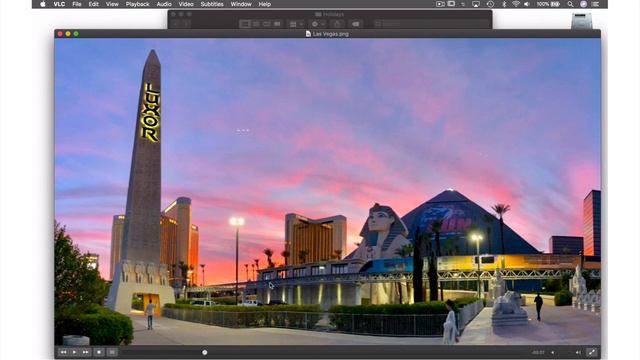The height and width of the screenshot is (360, 640).
Task: Set maximum volume with the loud speaker icon
Action: point(578,352)
